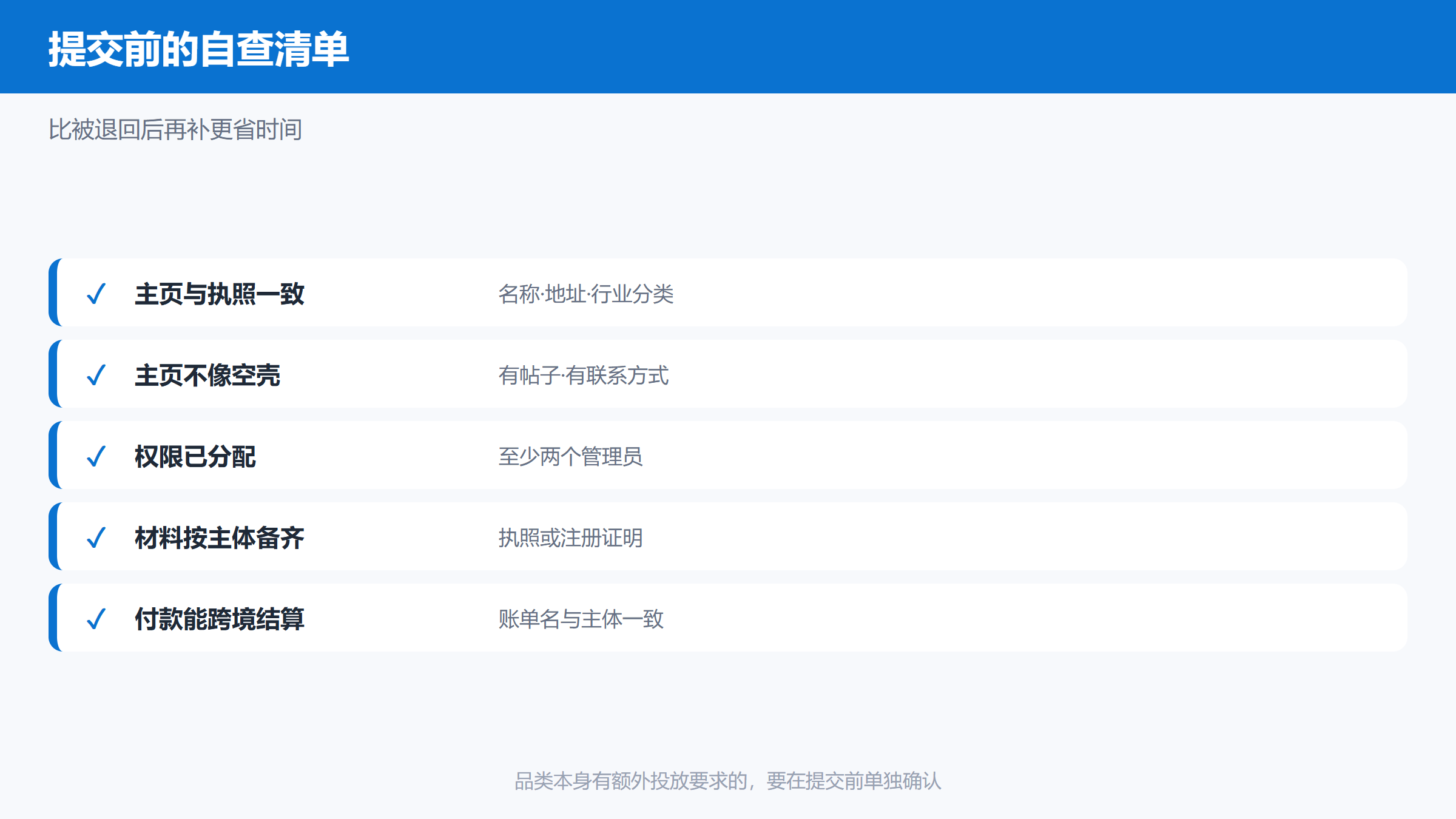Click the checkmark beside 材料按主体备齐
This screenshot has height=819, width=1456.
96,538
